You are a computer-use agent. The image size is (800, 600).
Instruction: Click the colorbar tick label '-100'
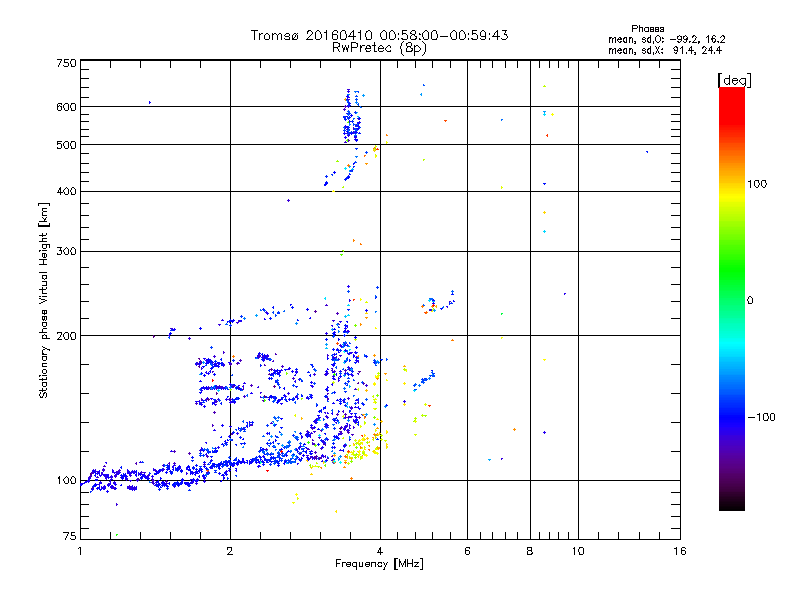(761, 417)
